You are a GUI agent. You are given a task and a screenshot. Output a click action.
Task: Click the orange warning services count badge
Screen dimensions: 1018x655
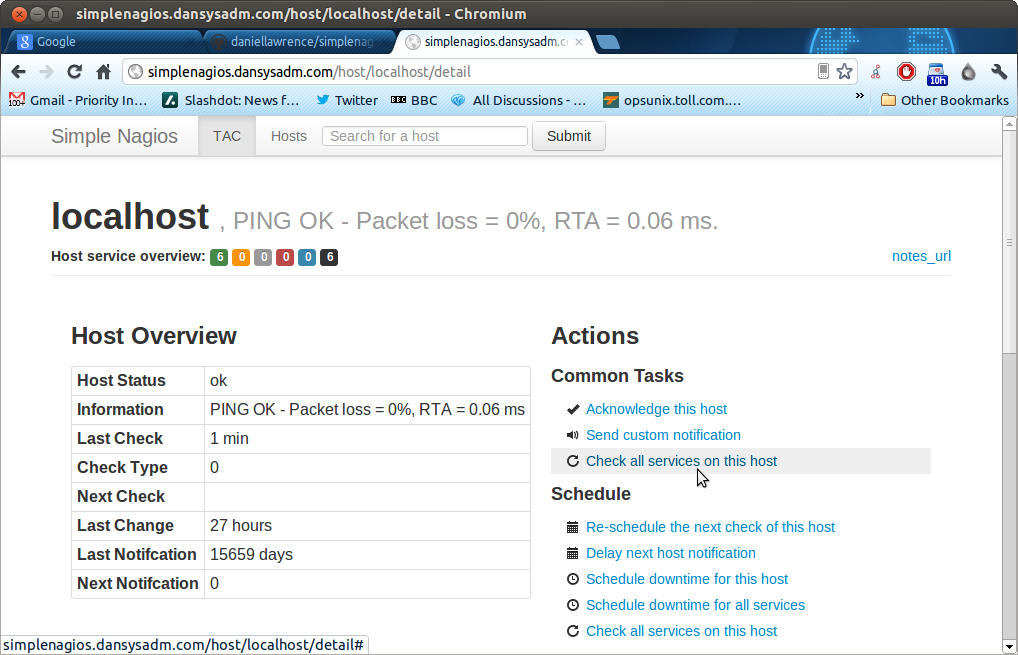(x=241, y=257)
